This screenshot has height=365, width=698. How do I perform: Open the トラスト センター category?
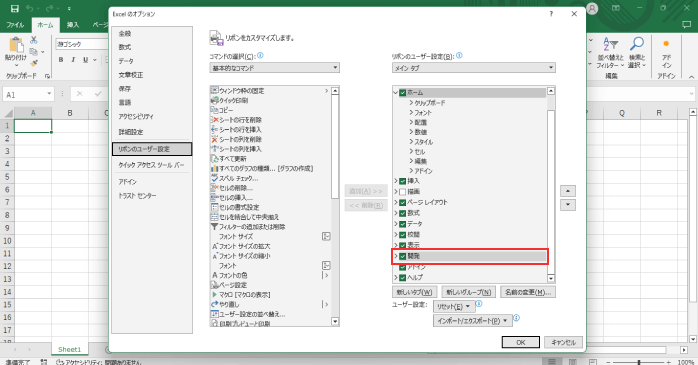138,196
